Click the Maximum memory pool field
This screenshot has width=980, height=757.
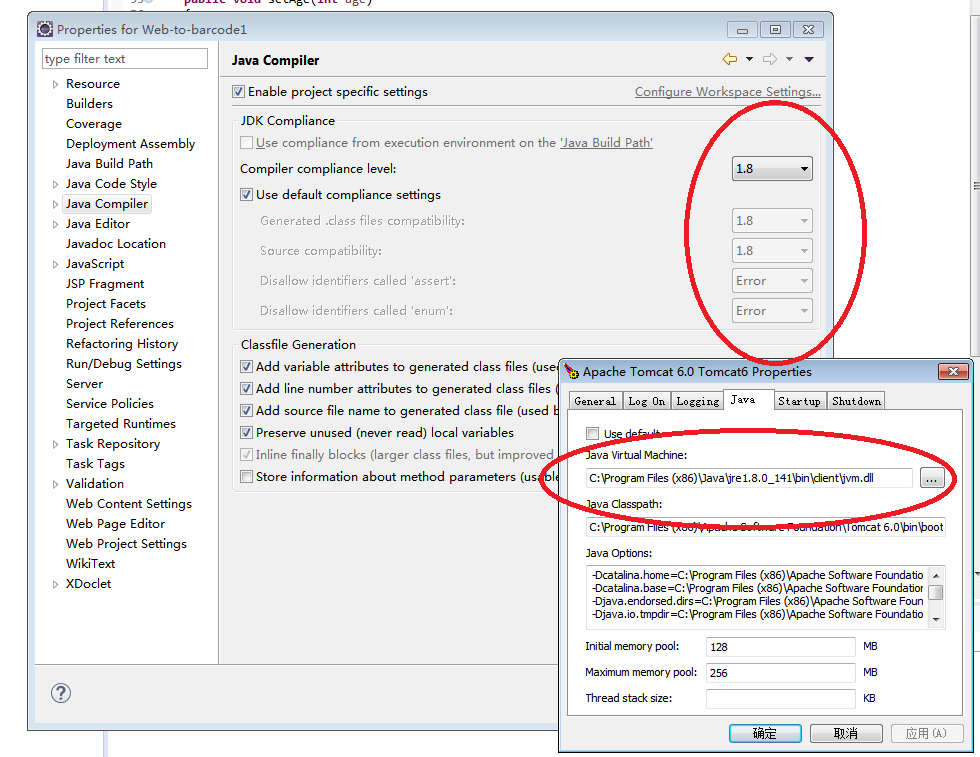pyautogui.click(x=781, y=673)
